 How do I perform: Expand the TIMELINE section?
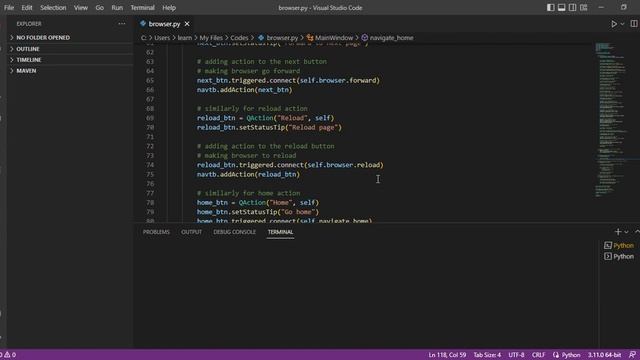(69, 60)
